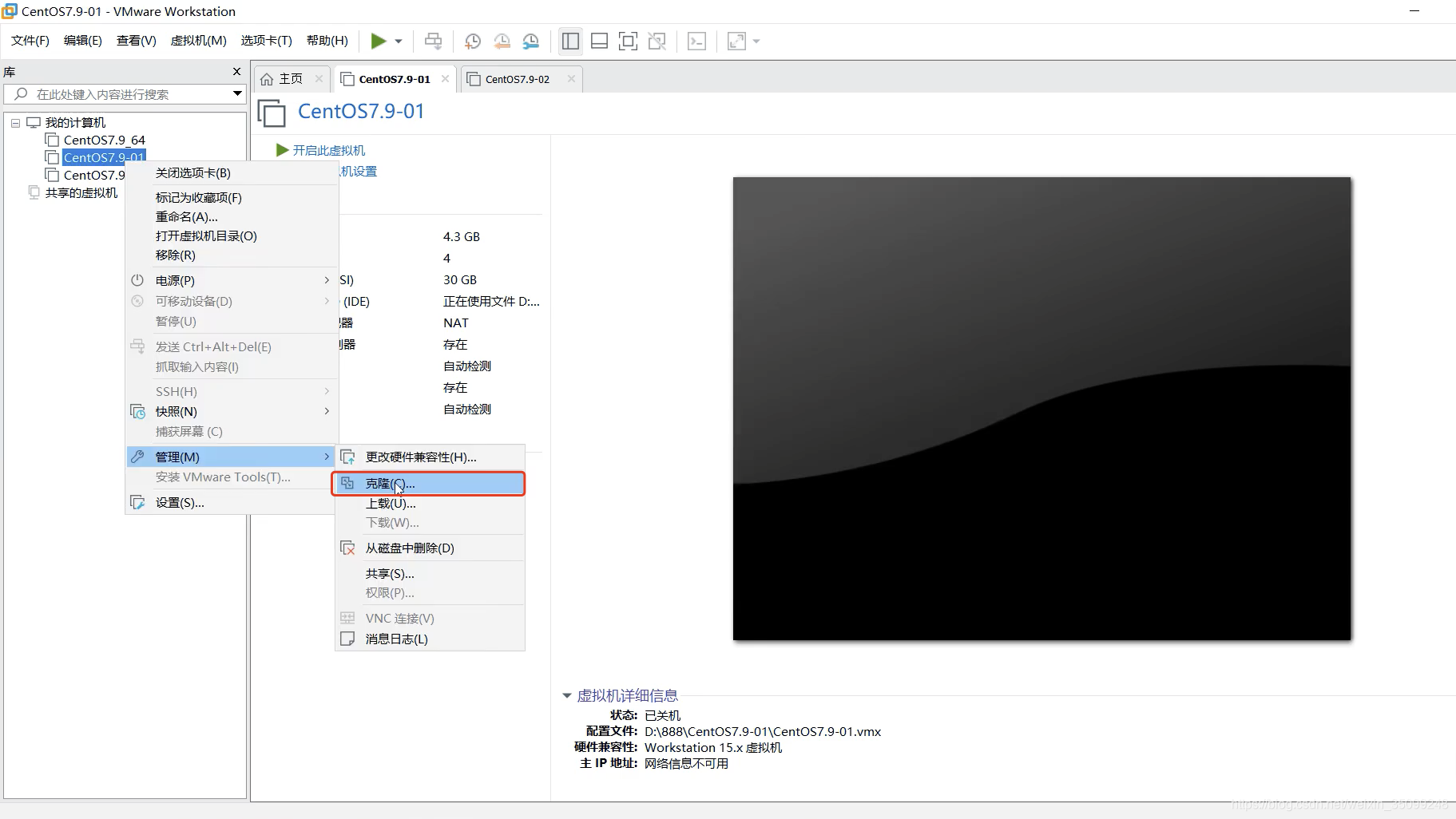Click the send Ctrl+Alt+Del toolbar icon
Viewport: 1456px width, 819px height.
coord(433,41)
